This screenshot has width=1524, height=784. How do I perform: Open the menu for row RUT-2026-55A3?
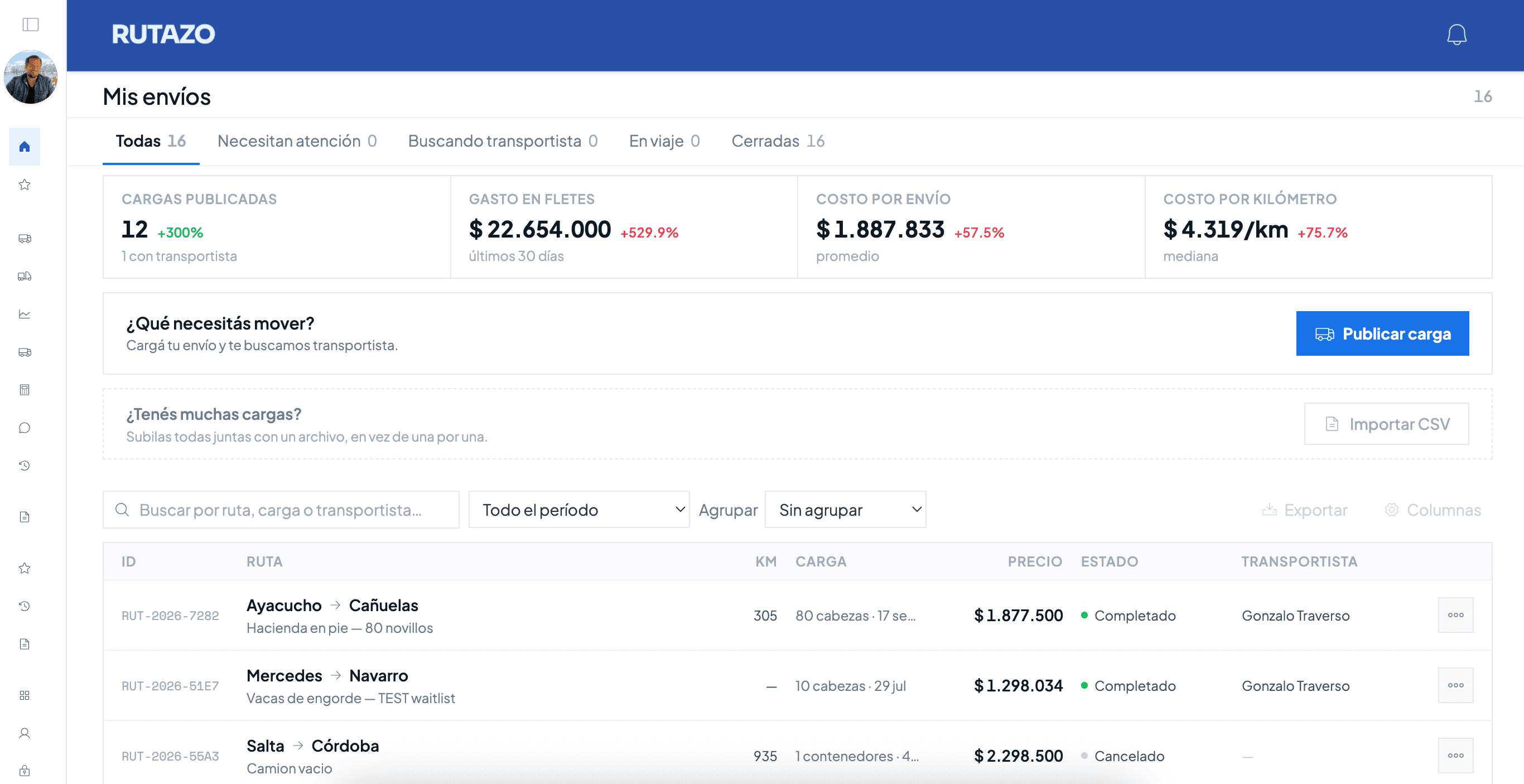[x=1455, y=756]
